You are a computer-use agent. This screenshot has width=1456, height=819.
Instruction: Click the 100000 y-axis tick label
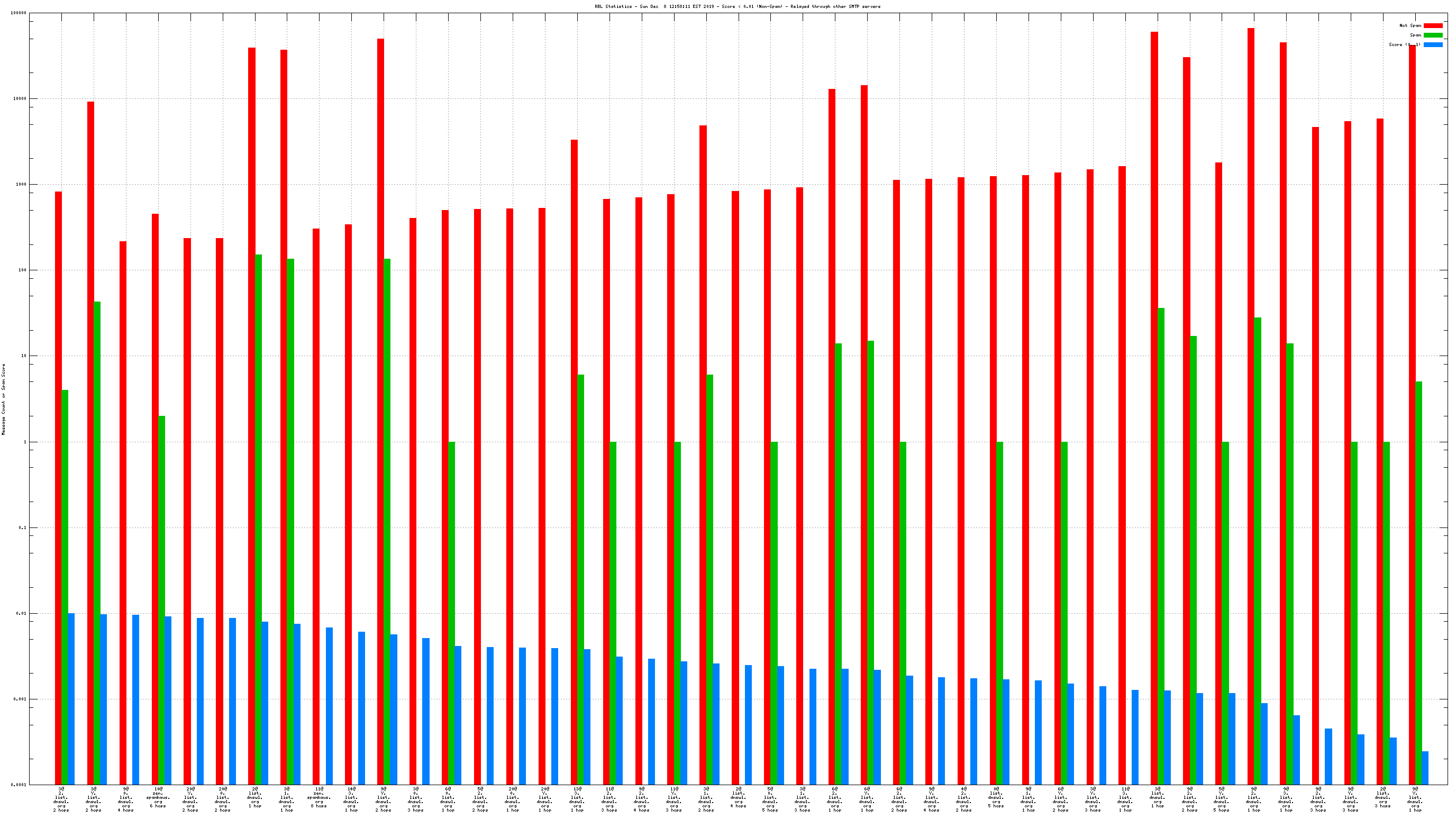pos(19,13)
